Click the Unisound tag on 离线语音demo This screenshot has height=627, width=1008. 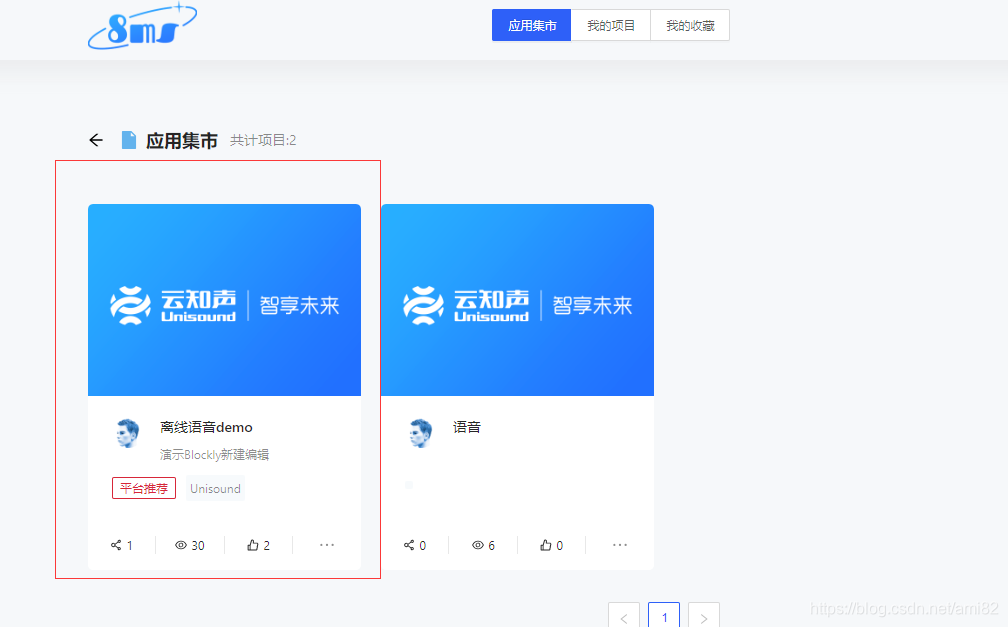[215, 488]
